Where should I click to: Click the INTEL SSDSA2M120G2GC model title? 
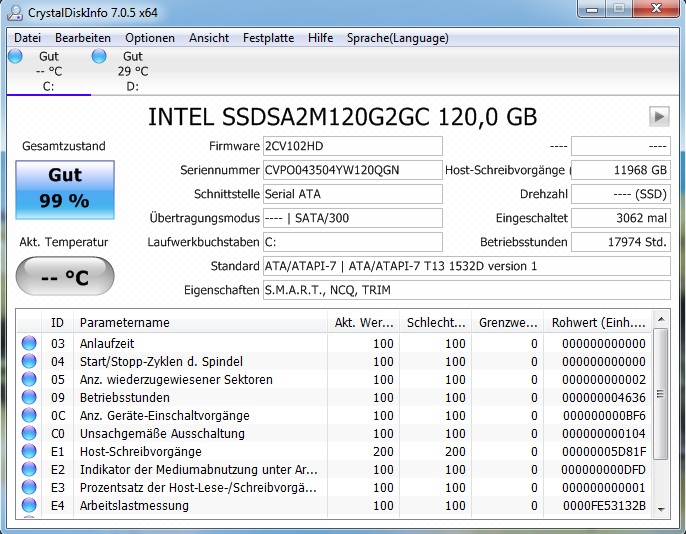pyautogui.click(x=343, y=117)
